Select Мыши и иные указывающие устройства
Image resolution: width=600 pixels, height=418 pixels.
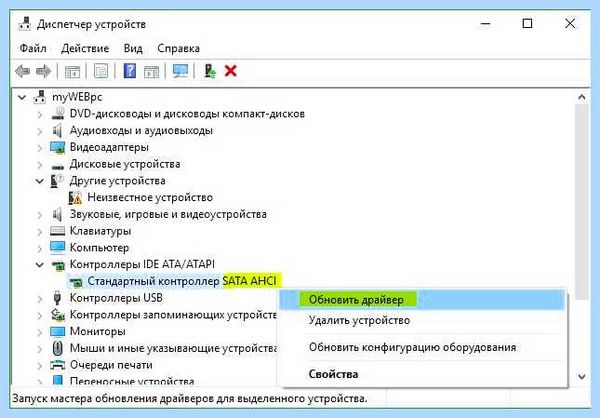[x=173, y=348]
